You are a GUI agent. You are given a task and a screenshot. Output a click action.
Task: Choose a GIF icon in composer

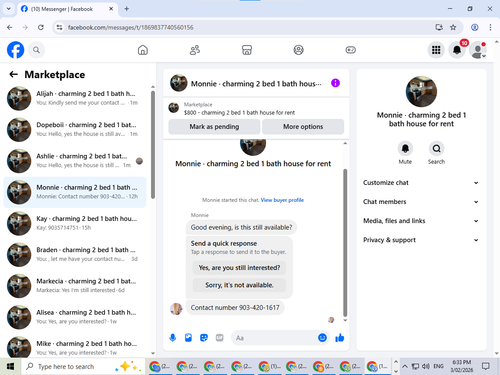tap(219, 338)
